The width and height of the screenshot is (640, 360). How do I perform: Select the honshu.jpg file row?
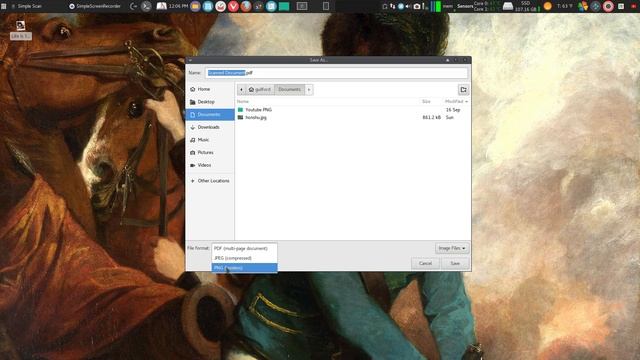pyautogui.click(x=352, y=118)
